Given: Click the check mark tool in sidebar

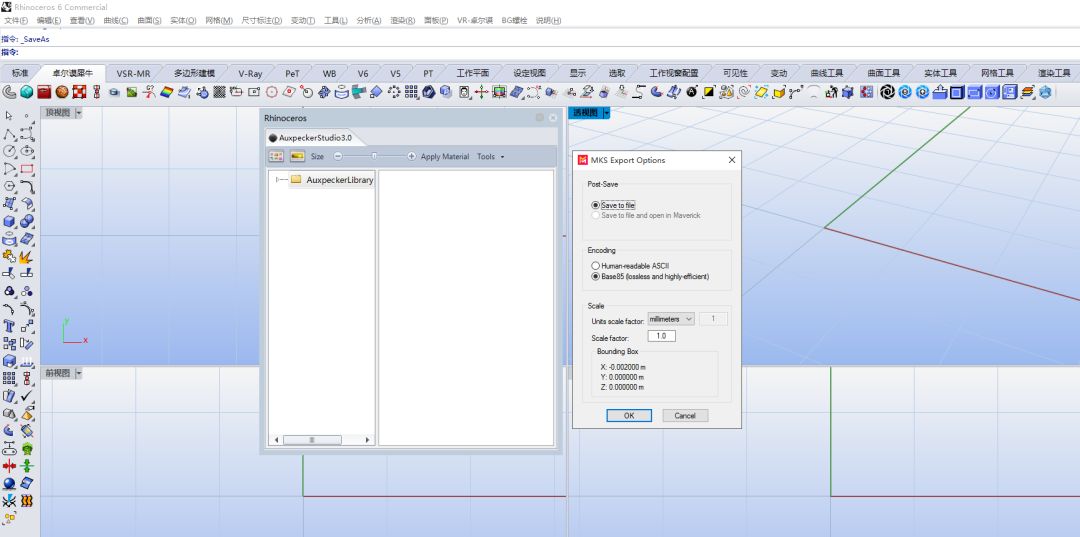Looking at the screenshot, I should pyautogui.click(x=28, y=396).
